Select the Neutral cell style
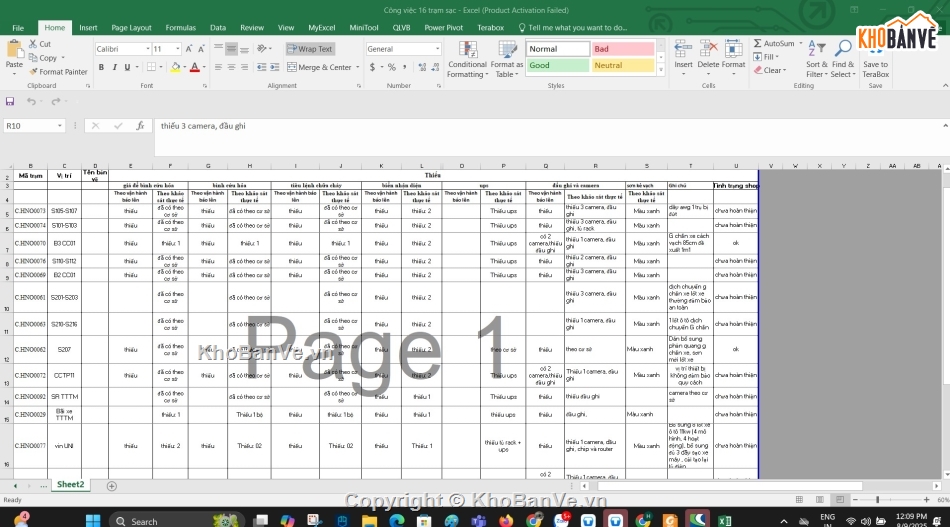The image size is (950, 527). point(623,65)
